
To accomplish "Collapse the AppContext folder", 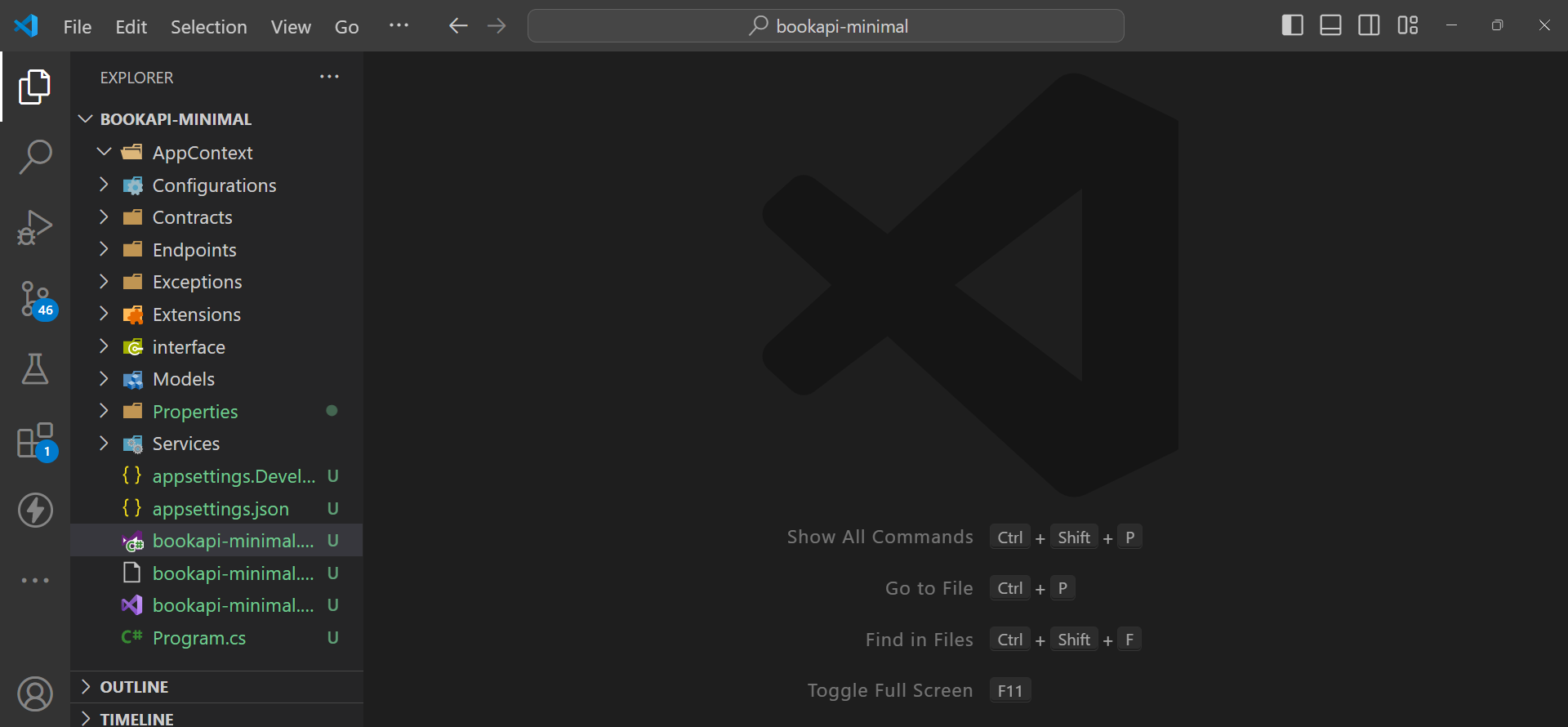I will [216, 153].
